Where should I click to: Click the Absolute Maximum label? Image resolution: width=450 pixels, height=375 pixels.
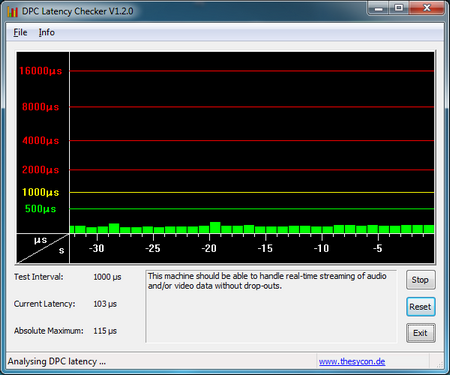point(49,331)
